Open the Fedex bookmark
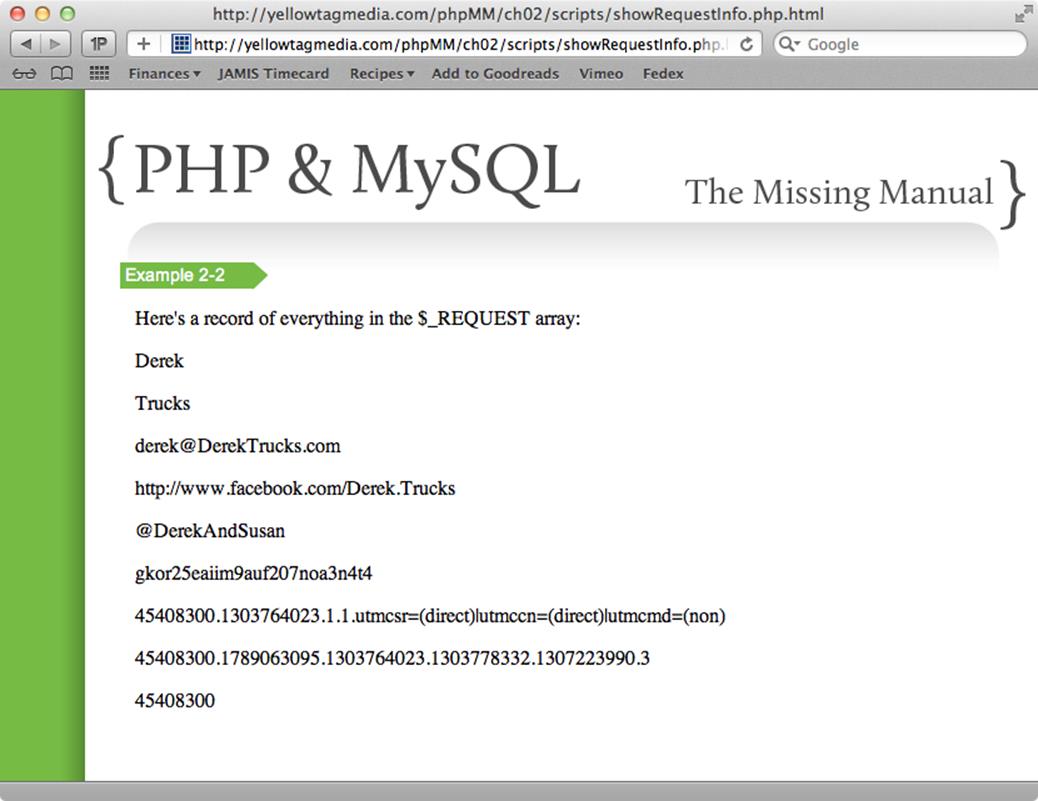The width and height of the screenshot is (1038, 801). tap(662, 73)
